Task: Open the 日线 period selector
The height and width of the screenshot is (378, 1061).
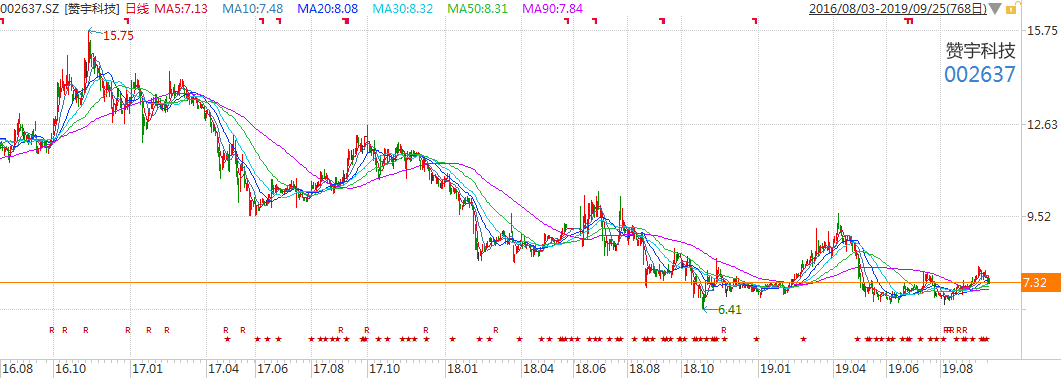Action: pyautogui.click(x=137, y=9)
